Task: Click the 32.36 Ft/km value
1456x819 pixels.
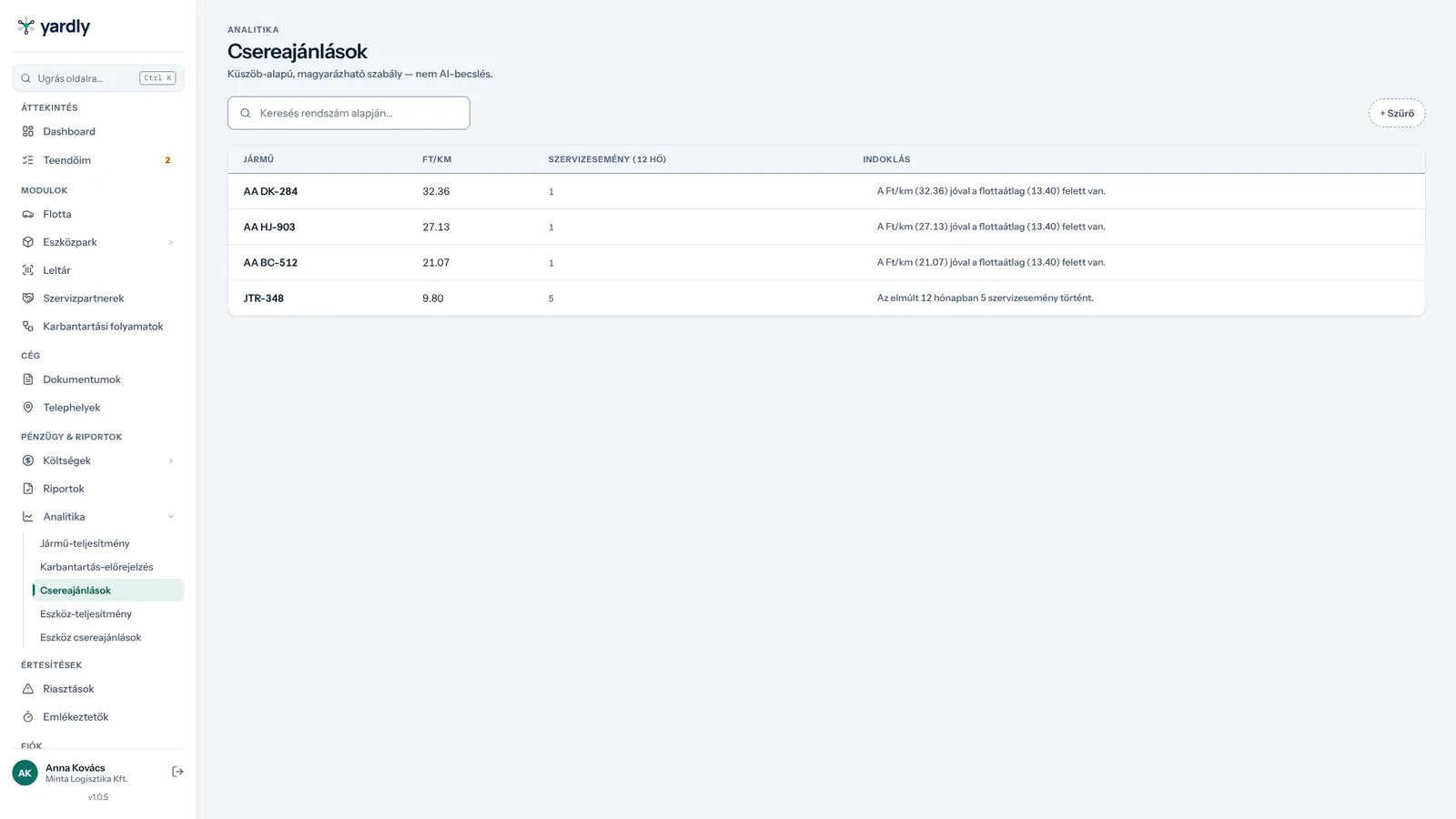Action: [x=436, y=191]
